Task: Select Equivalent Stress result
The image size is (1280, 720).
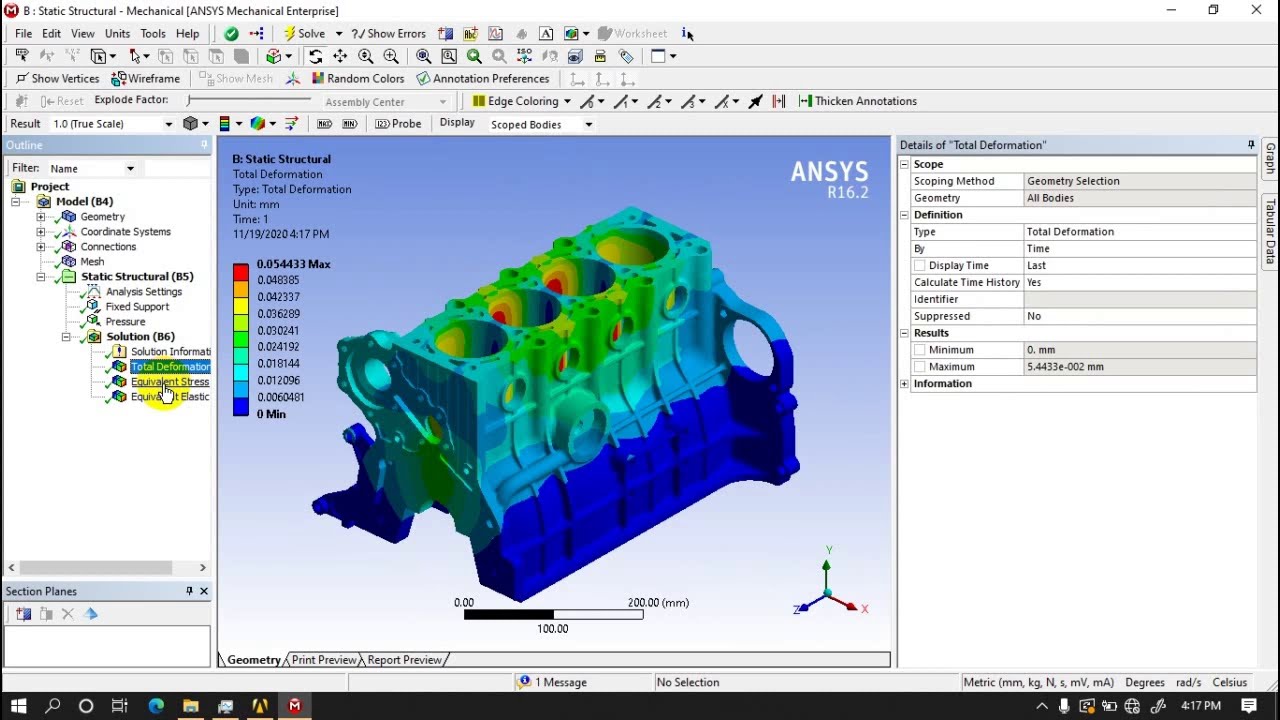Action: tap(169, 381)
